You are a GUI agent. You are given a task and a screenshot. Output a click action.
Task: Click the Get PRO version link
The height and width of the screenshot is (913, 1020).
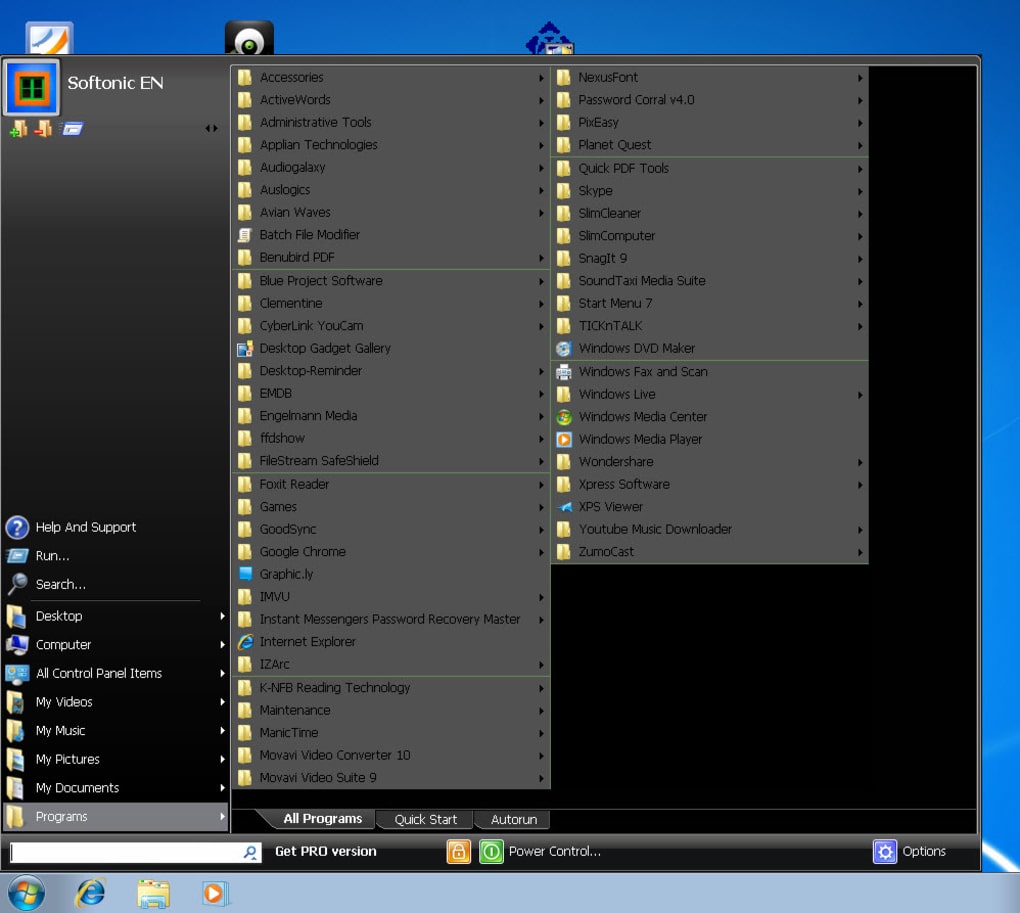pos(326,851)
